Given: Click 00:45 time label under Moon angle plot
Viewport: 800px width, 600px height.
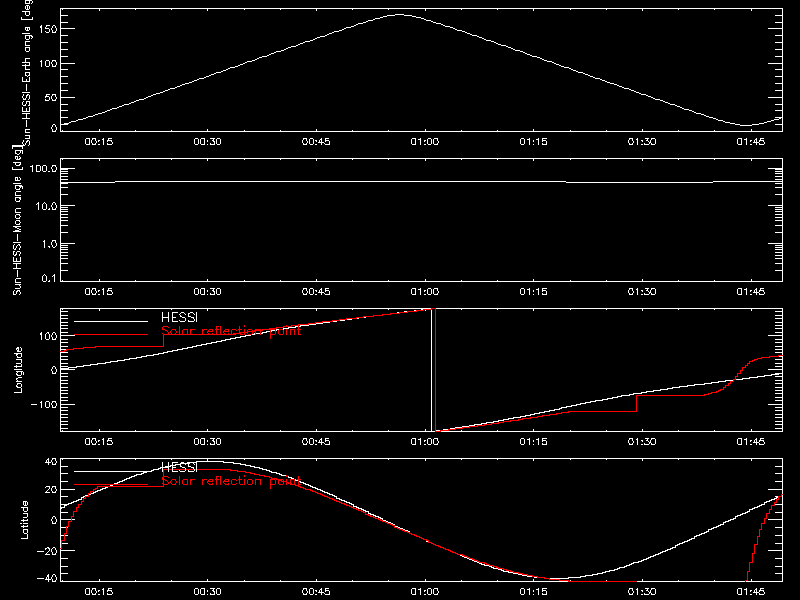Looking at the screenshot, I should coord(316,292).
